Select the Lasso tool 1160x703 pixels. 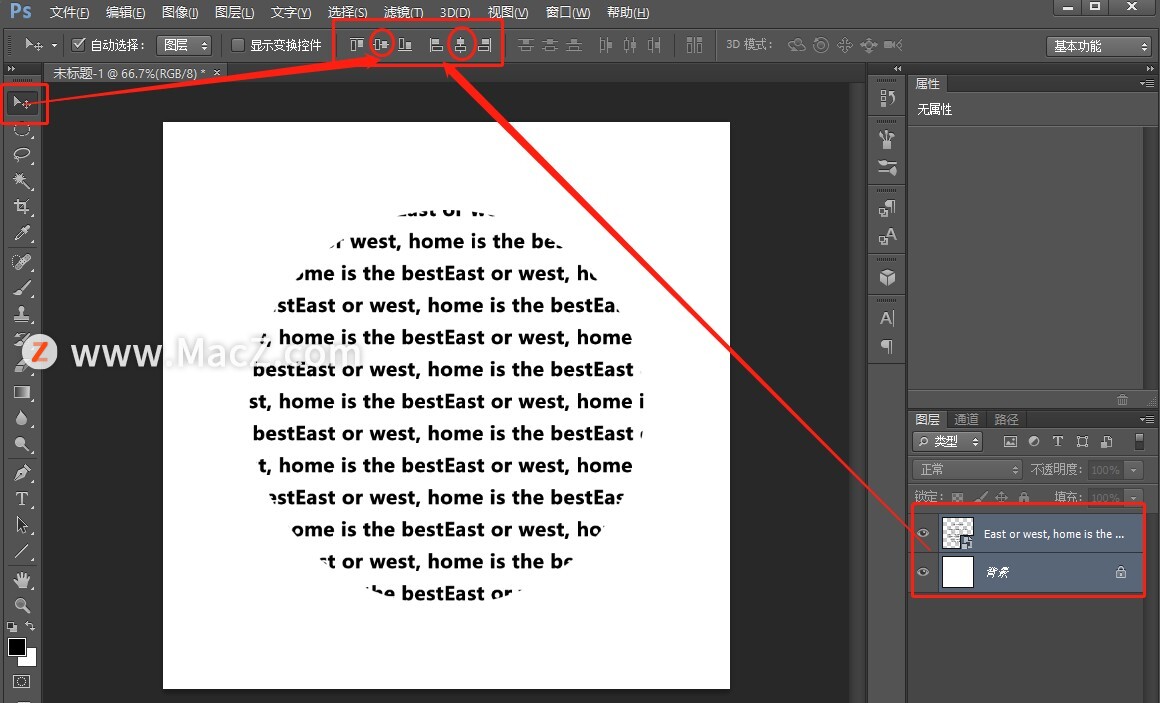(x=22, y=154)
